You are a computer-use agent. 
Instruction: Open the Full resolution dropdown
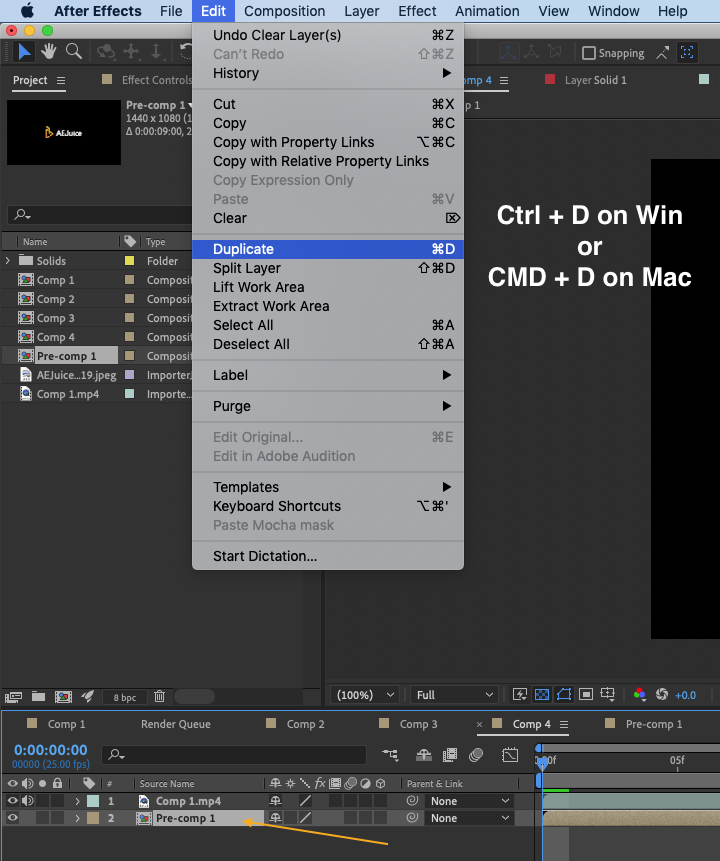click(x=454, y=695)
